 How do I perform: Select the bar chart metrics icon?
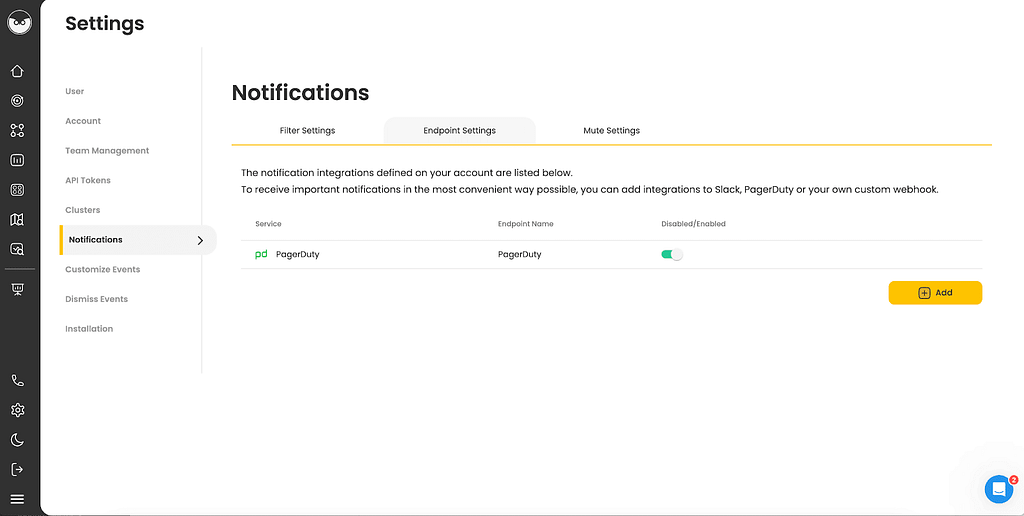(18, 160)
